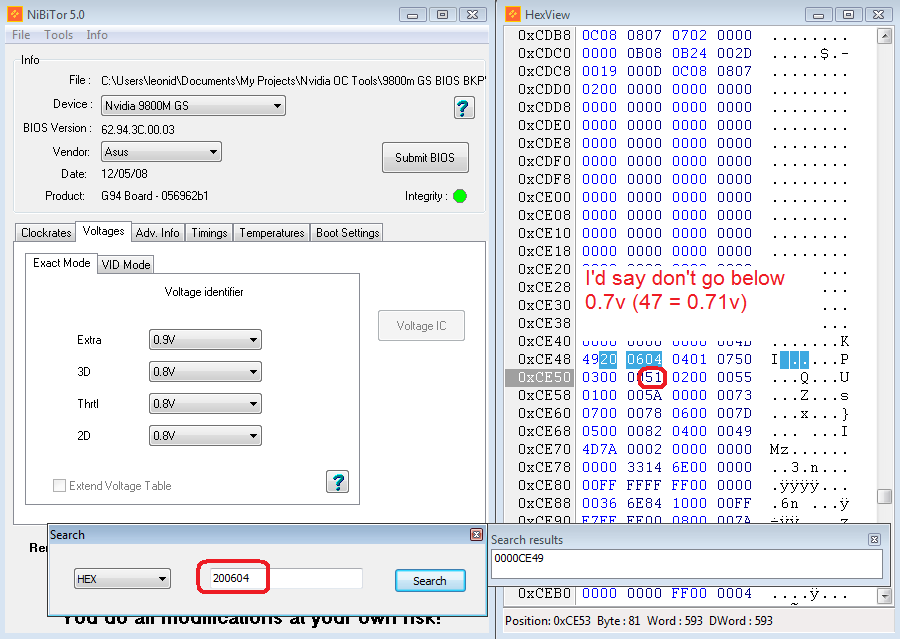The height and width of the screenshot is (639, 900).
Task: Click hex value 4D7A in row 0xCE70
Action: click(x=599, y=450)
